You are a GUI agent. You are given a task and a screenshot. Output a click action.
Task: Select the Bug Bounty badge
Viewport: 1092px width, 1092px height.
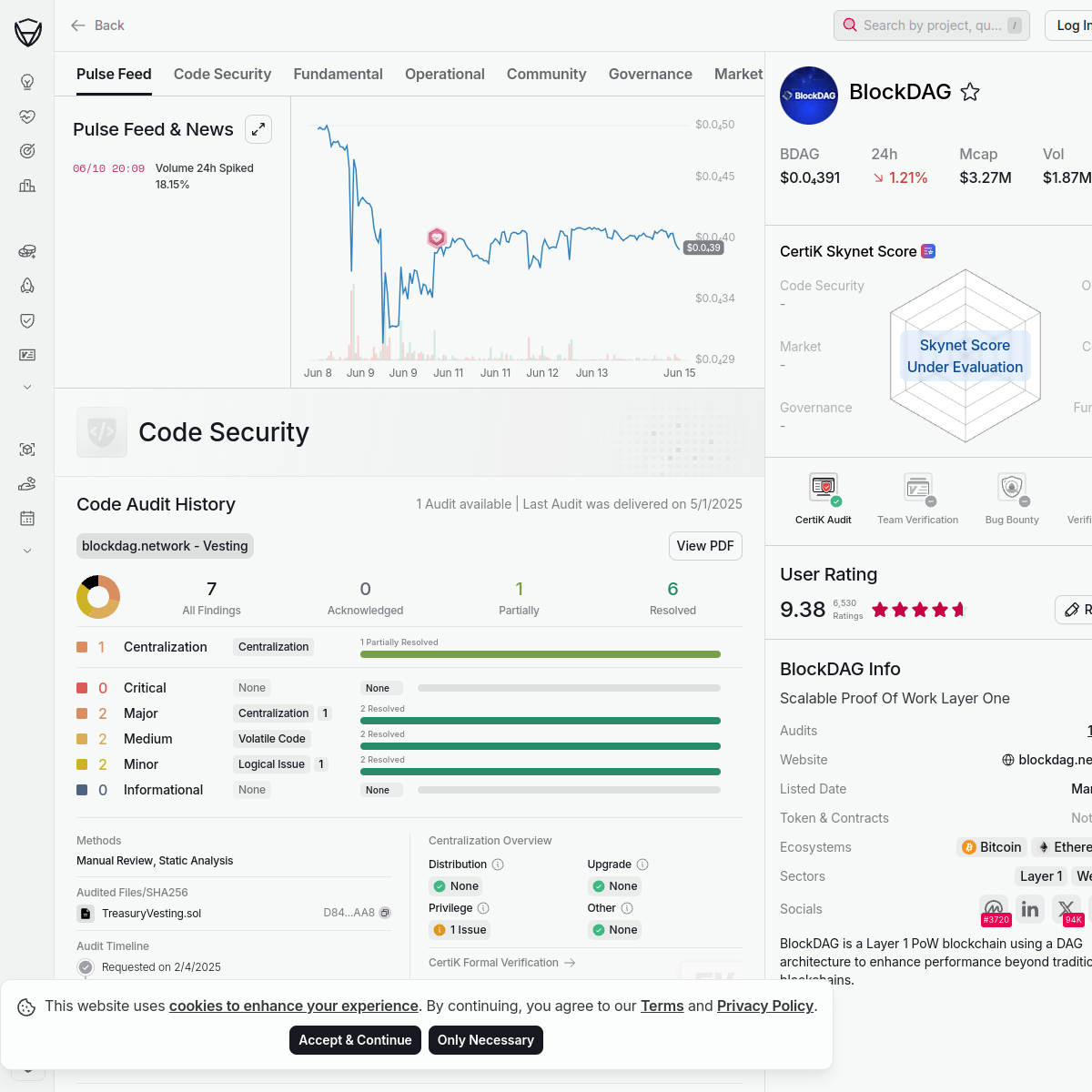tap(1012, 499)
